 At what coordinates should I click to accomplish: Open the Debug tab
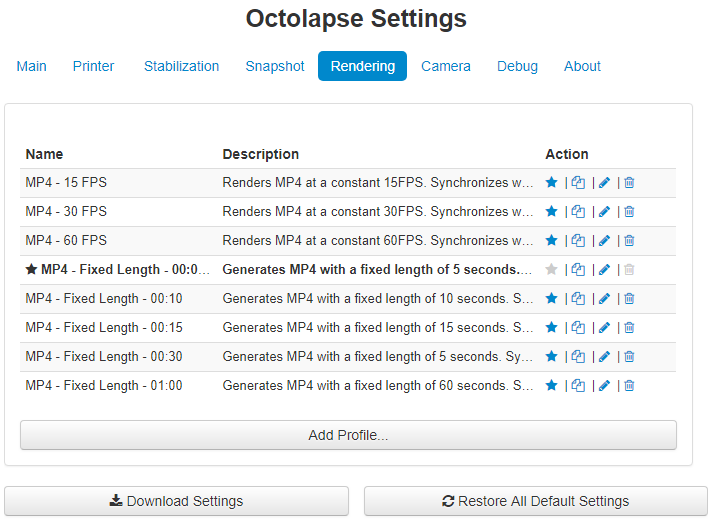(517, 66)
